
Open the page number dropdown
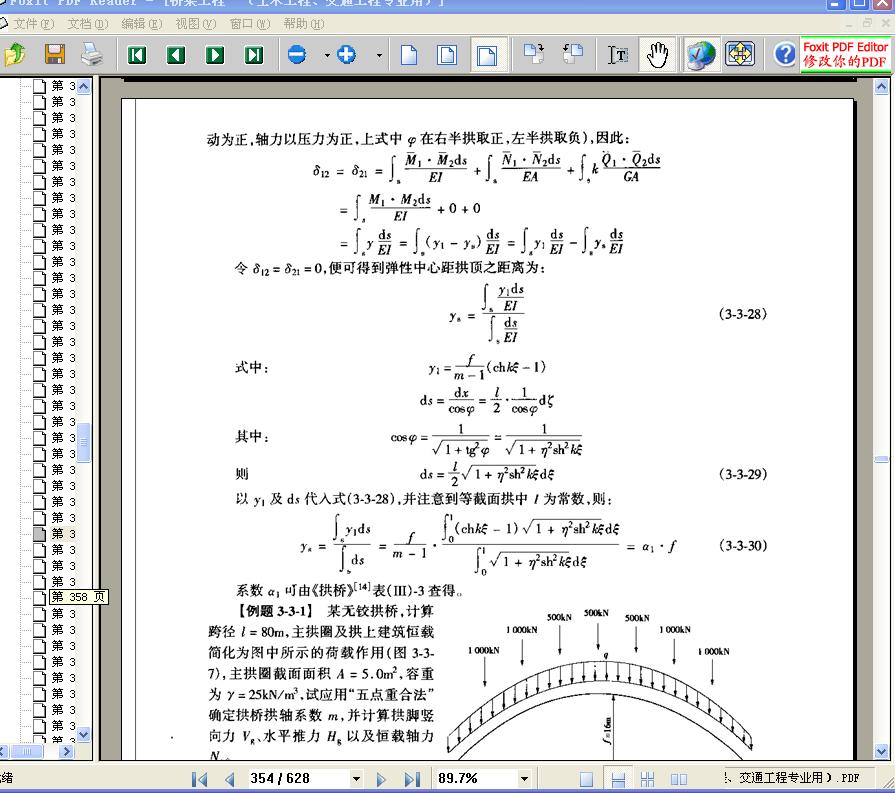pos(356,779)
